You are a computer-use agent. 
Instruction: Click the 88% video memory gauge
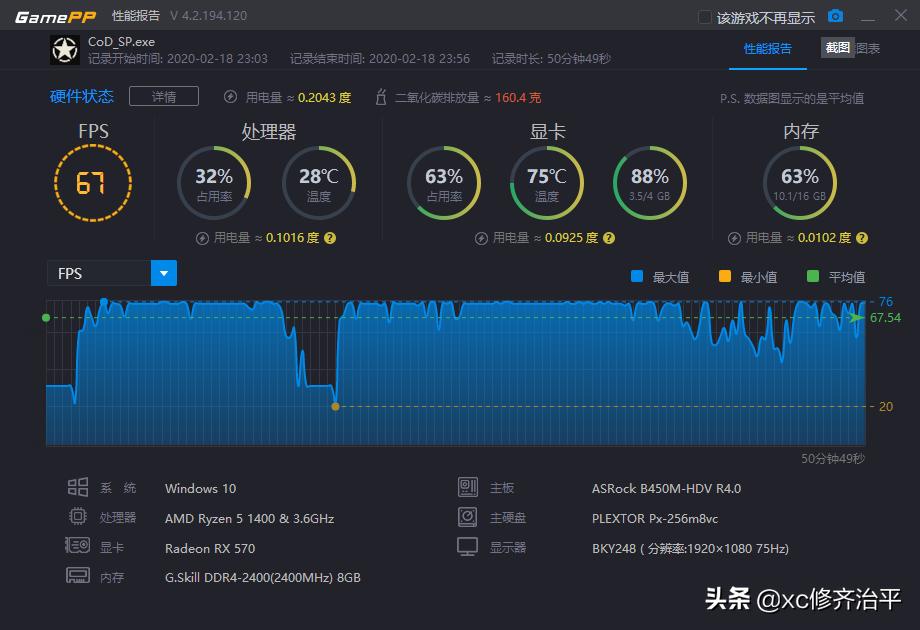pyautogui.click(x=650, y=183)
